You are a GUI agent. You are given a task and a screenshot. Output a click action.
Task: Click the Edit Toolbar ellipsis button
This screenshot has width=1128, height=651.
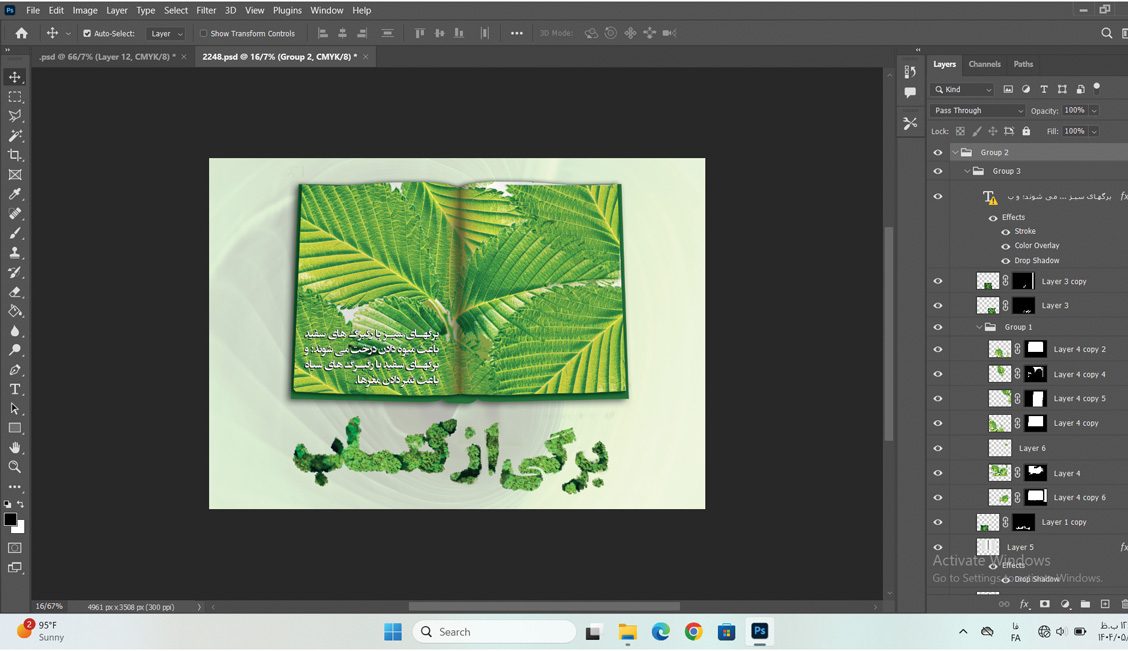click(14, 487)
